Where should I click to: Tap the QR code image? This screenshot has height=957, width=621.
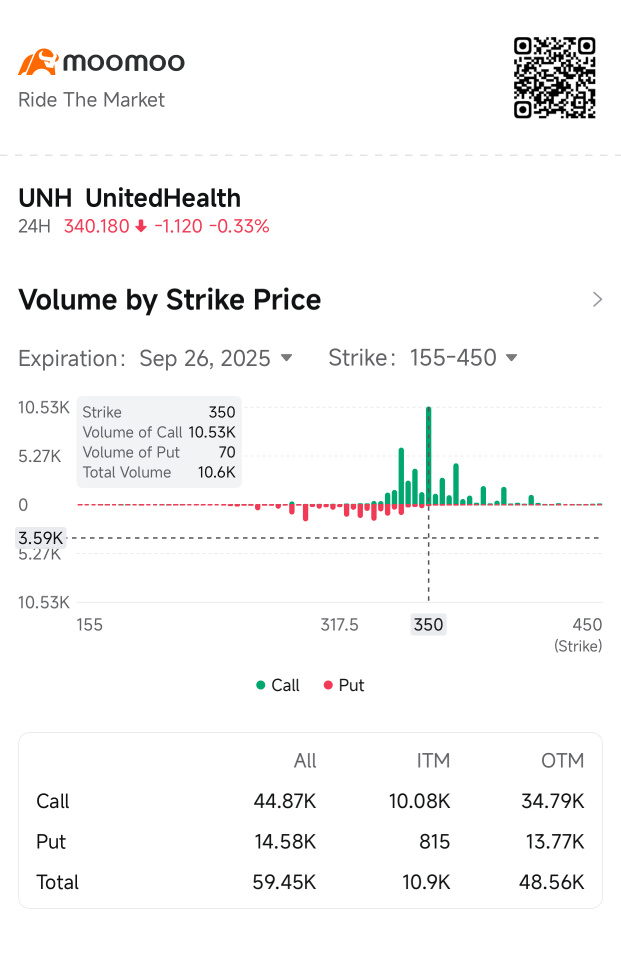(x=555, y=78)
